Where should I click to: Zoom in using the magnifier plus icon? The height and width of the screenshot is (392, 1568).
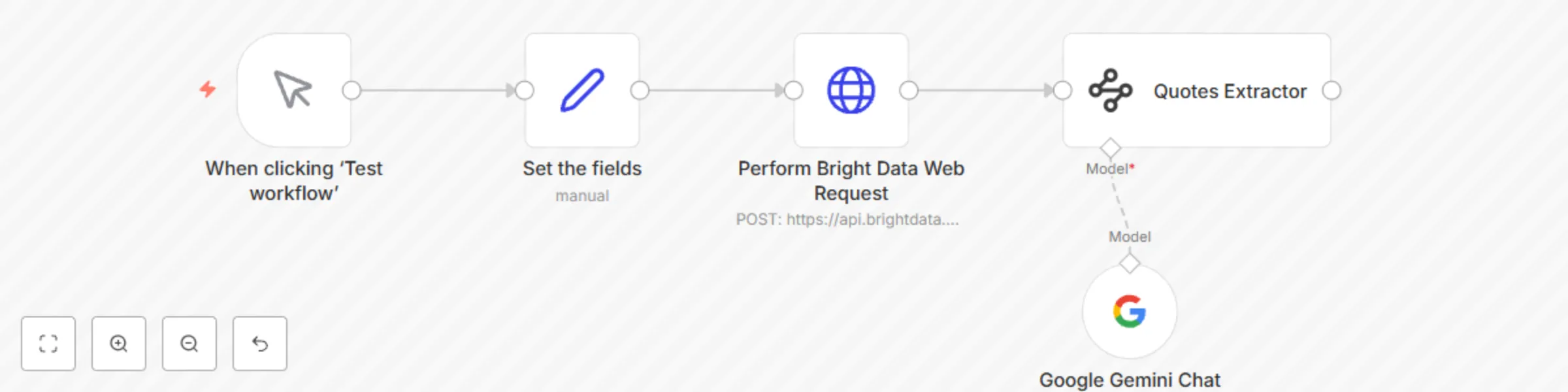(x=118, y=343)
